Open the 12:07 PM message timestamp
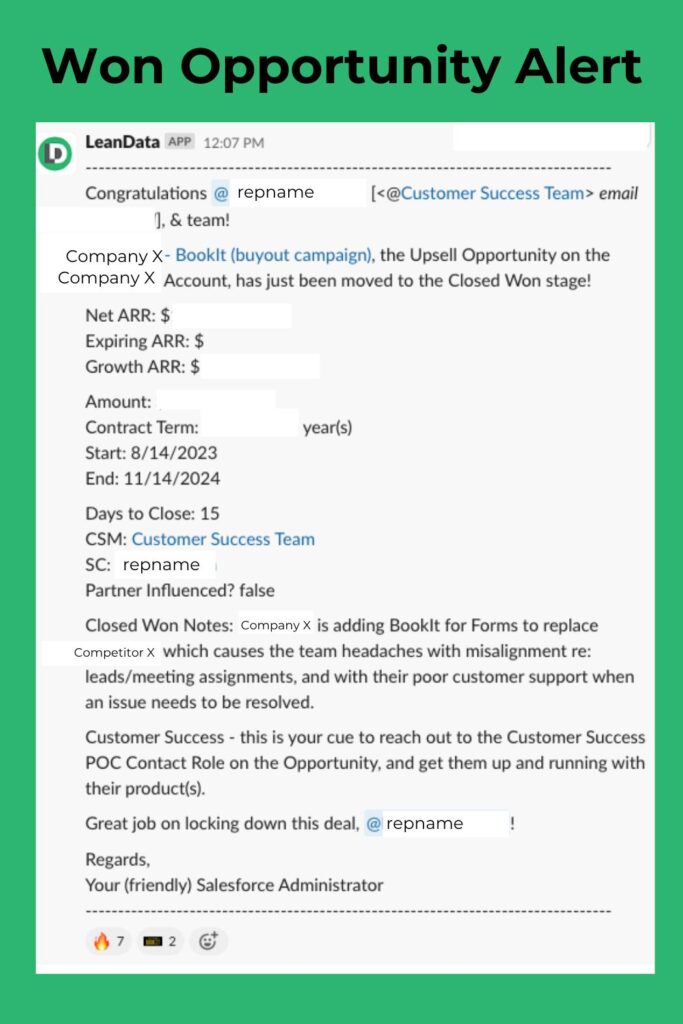 [x=233, y=141]
